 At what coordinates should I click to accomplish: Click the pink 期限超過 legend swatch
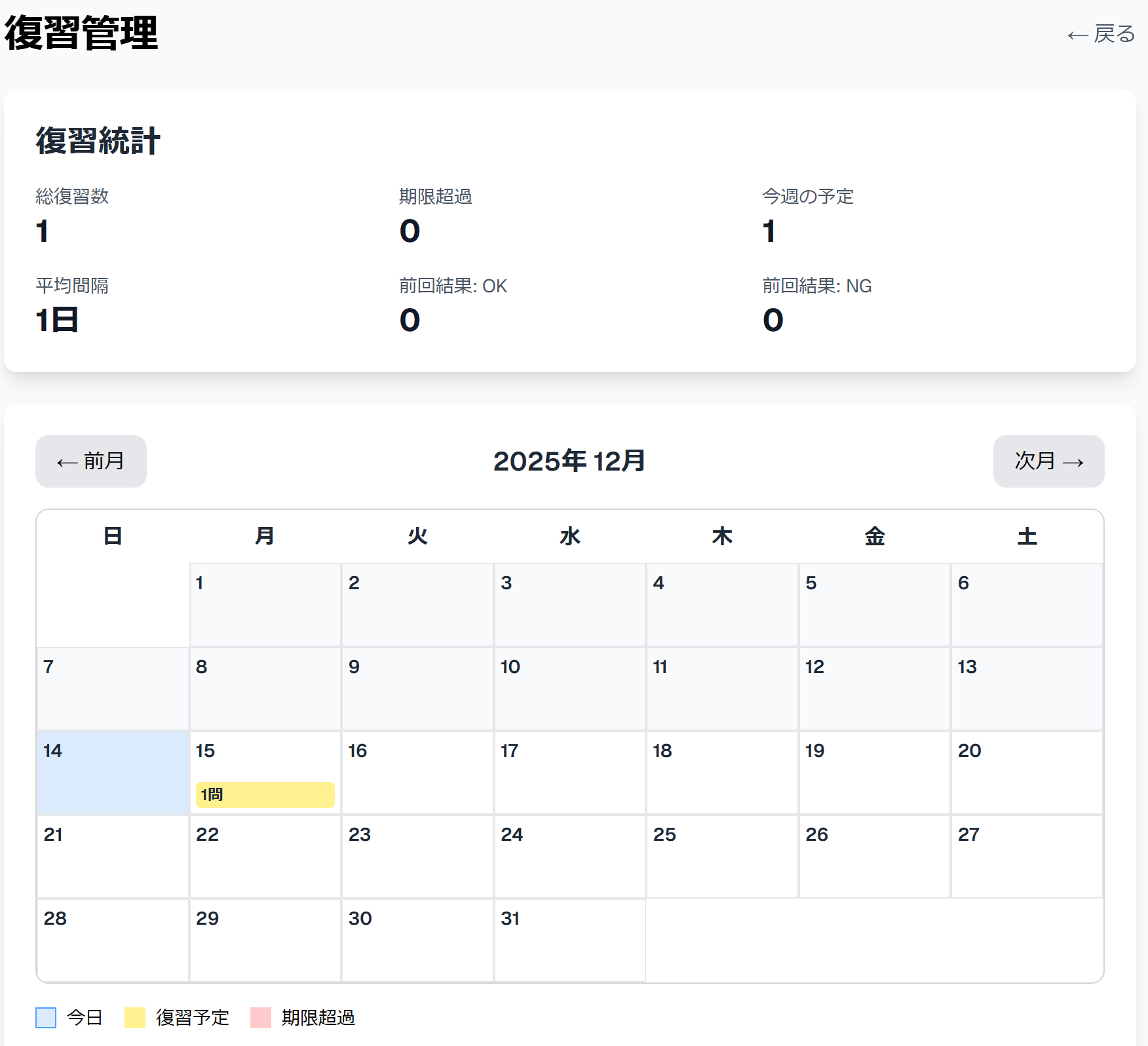click(x=261, y=1018)
